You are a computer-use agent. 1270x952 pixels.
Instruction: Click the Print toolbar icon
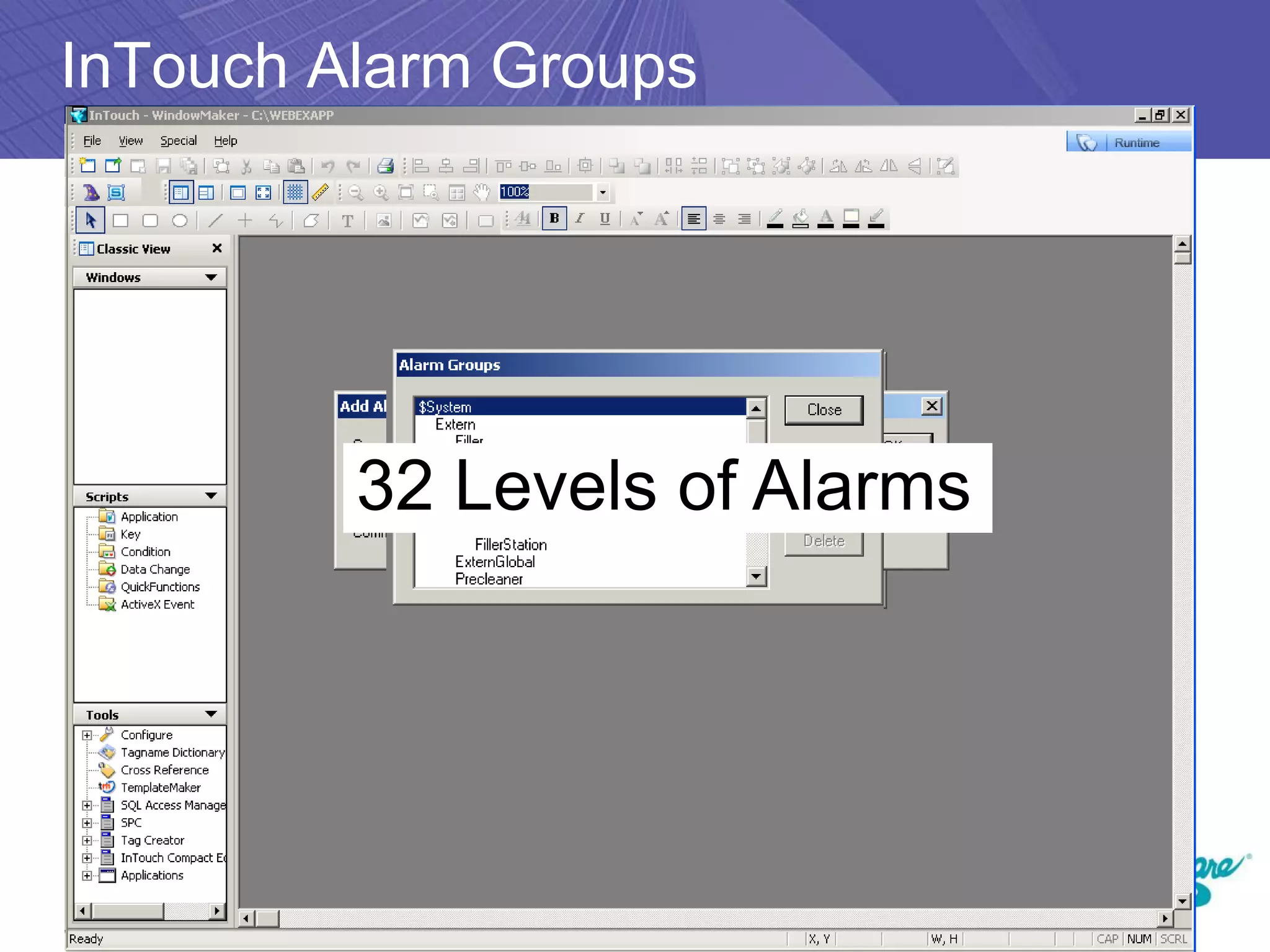click(x=385, y=166)
